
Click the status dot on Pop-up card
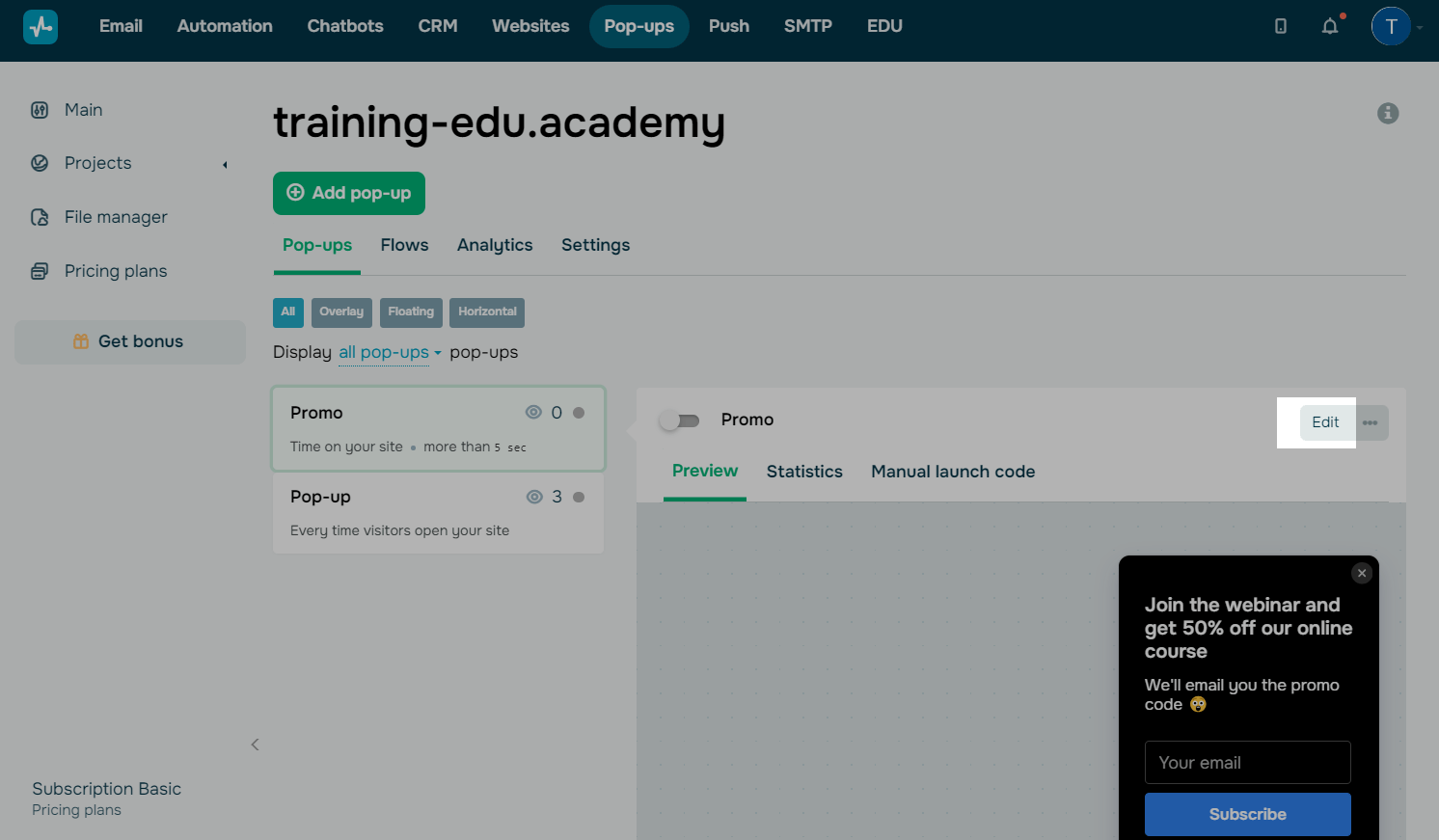point(579,497)
